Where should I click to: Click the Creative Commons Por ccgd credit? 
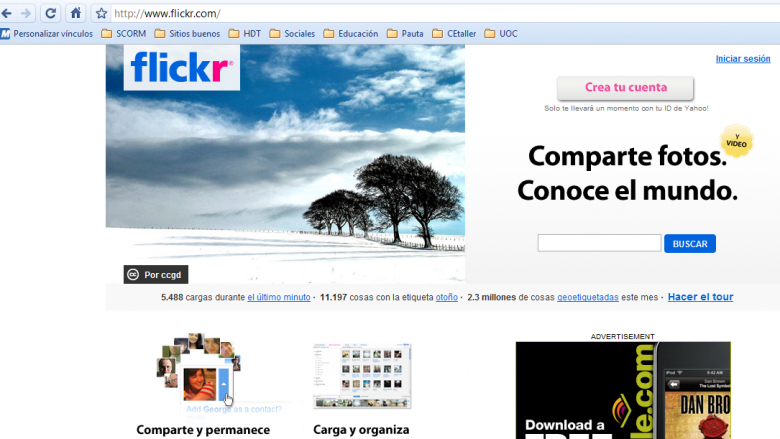pos(156,274)
